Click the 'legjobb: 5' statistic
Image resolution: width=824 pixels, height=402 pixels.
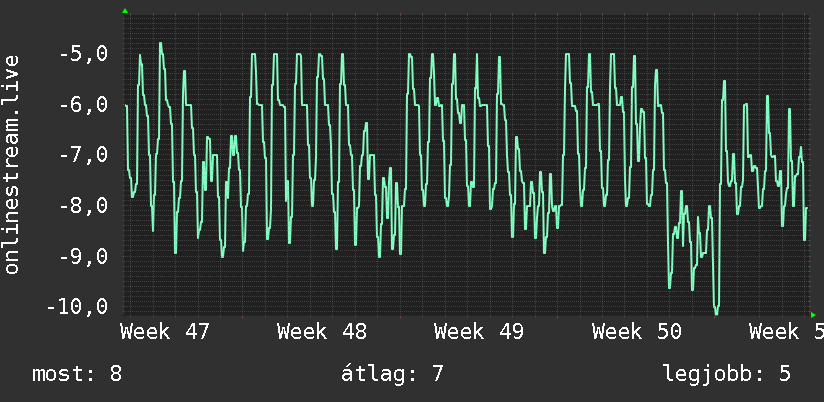[x=727, y=374]
